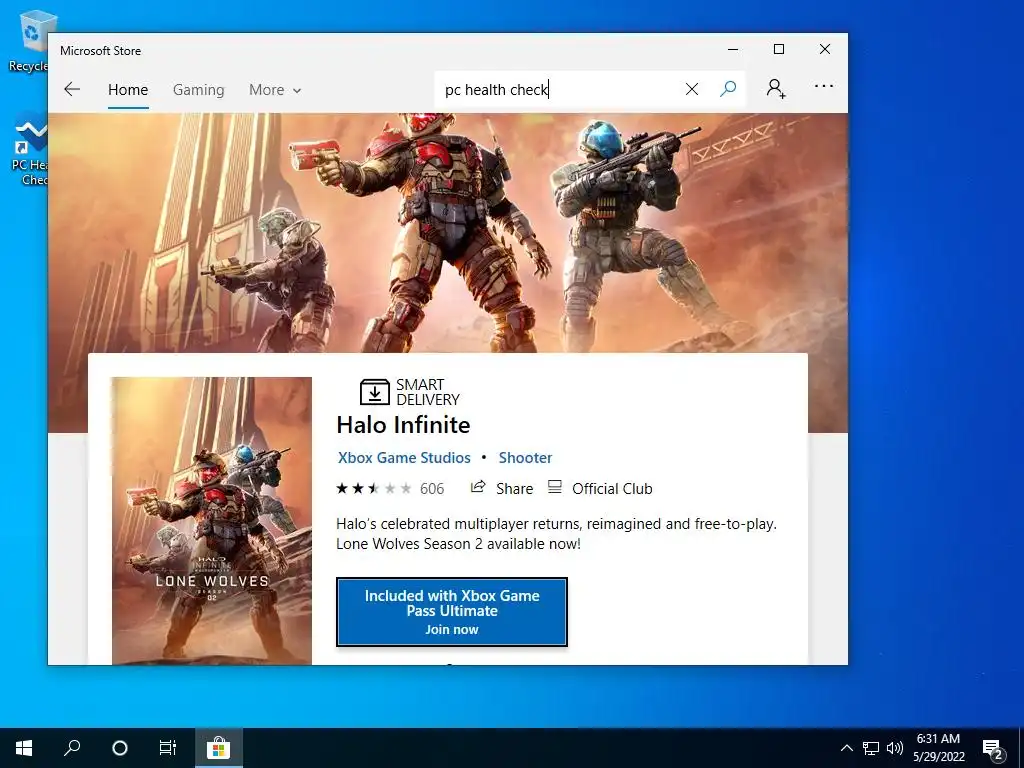Click the Smart Delivery icon
The image size is (1024, 768).
pyautogui.click(x=374, y=392)
